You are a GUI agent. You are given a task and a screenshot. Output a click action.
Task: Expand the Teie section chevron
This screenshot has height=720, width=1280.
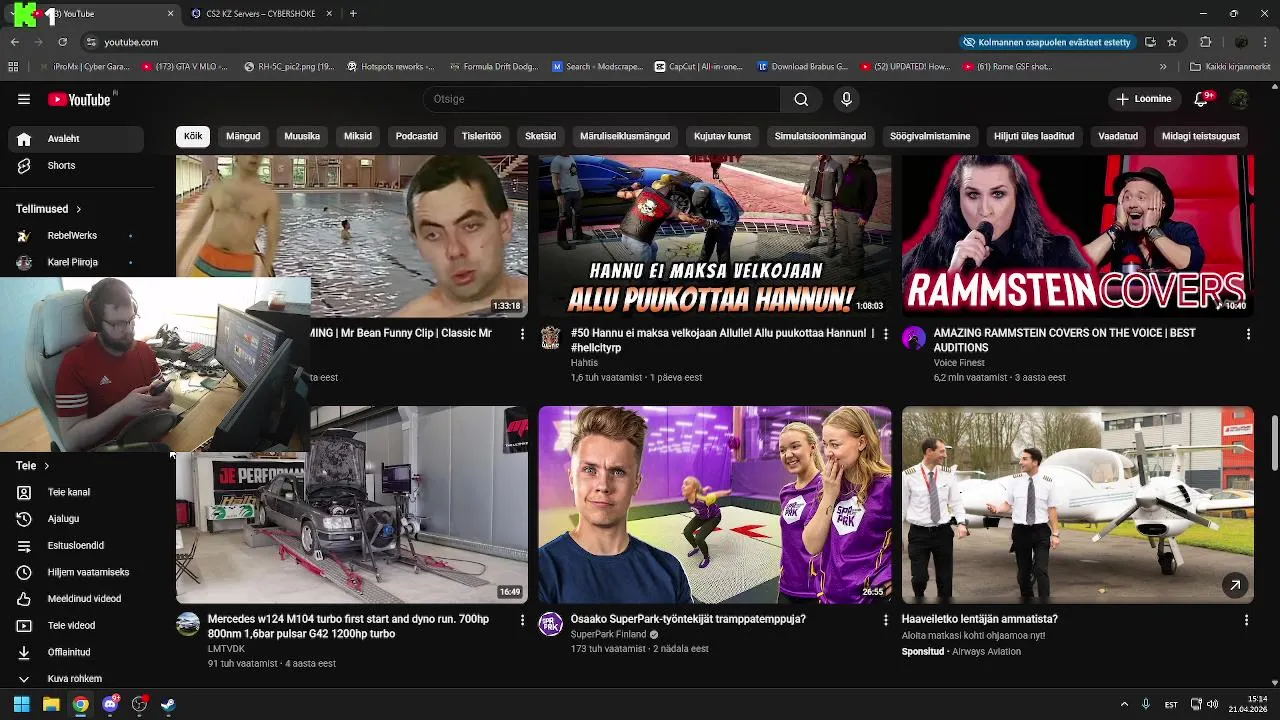tap(46, 466)
